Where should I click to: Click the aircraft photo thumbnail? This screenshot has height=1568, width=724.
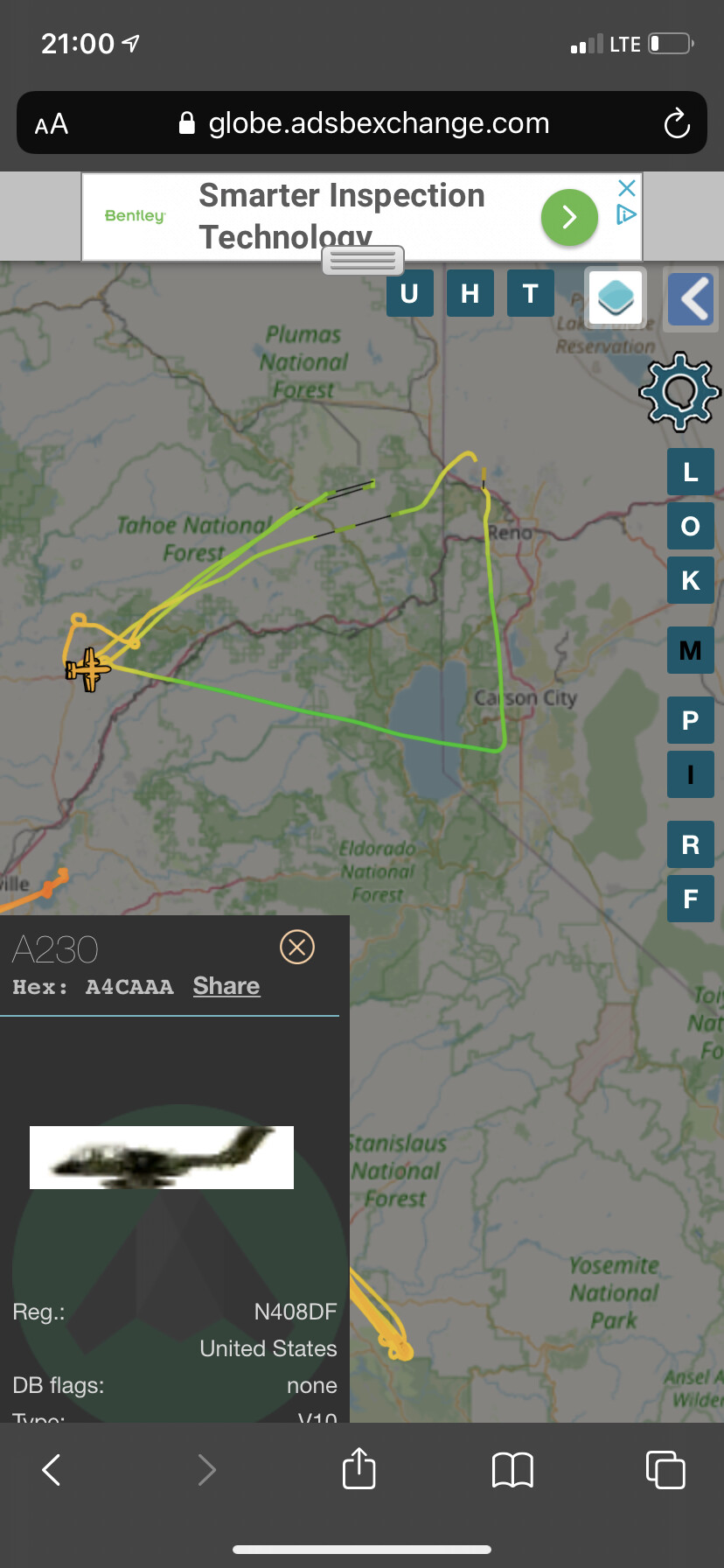click(162, 1157)
